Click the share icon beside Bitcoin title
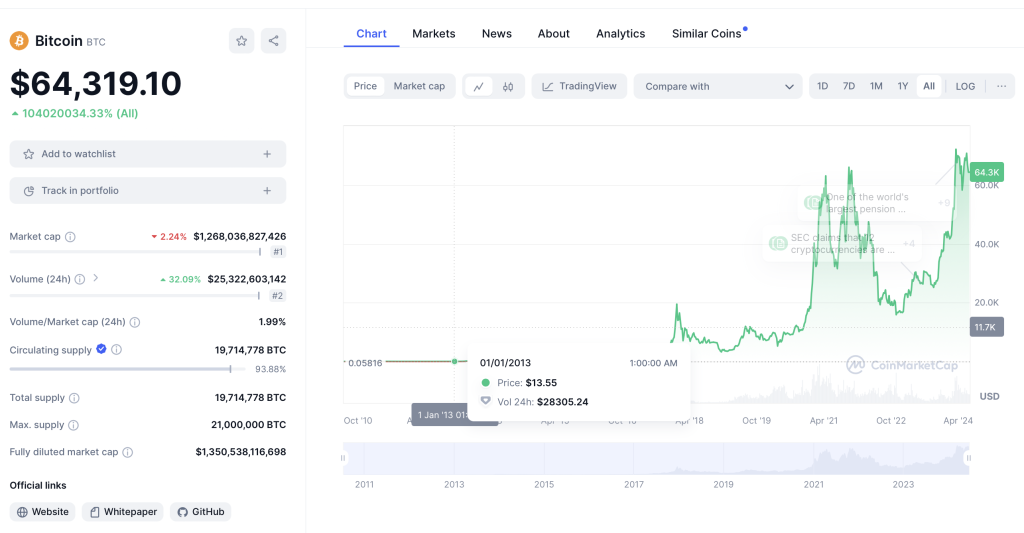This screenshot has height=533, width=1024. click(x=274, y=41)
